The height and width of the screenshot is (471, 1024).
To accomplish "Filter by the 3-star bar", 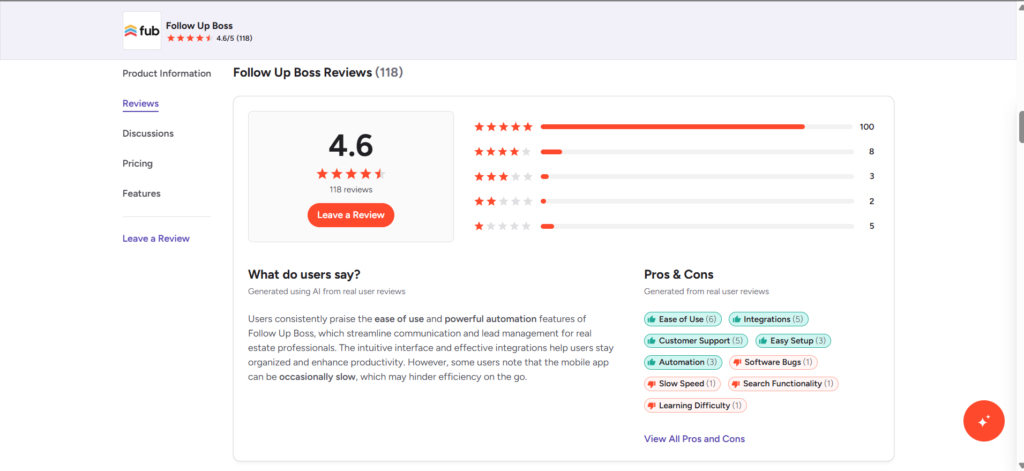I will (697, 176).
